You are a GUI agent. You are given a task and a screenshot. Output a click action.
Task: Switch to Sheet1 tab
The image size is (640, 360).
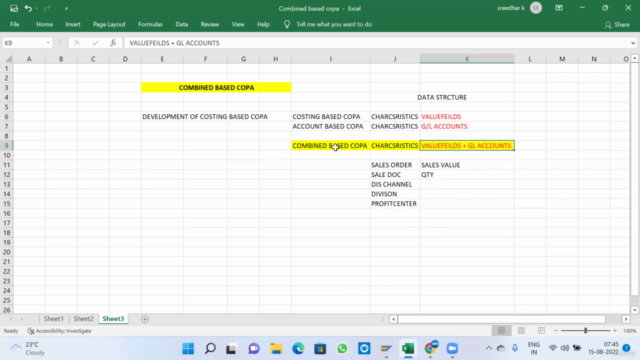point(53,319)
